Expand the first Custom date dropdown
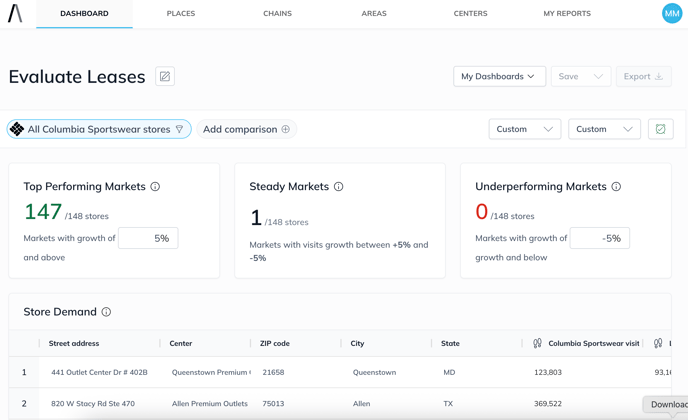 524,129
